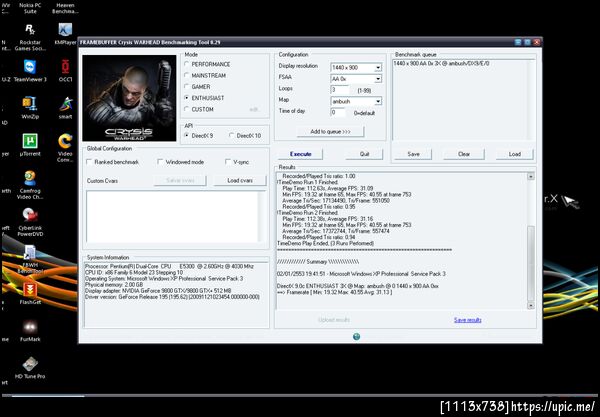Screen dimensions: 600x417
Task: Click the Driver version line in System Information
Action: [x=172, y=297]
